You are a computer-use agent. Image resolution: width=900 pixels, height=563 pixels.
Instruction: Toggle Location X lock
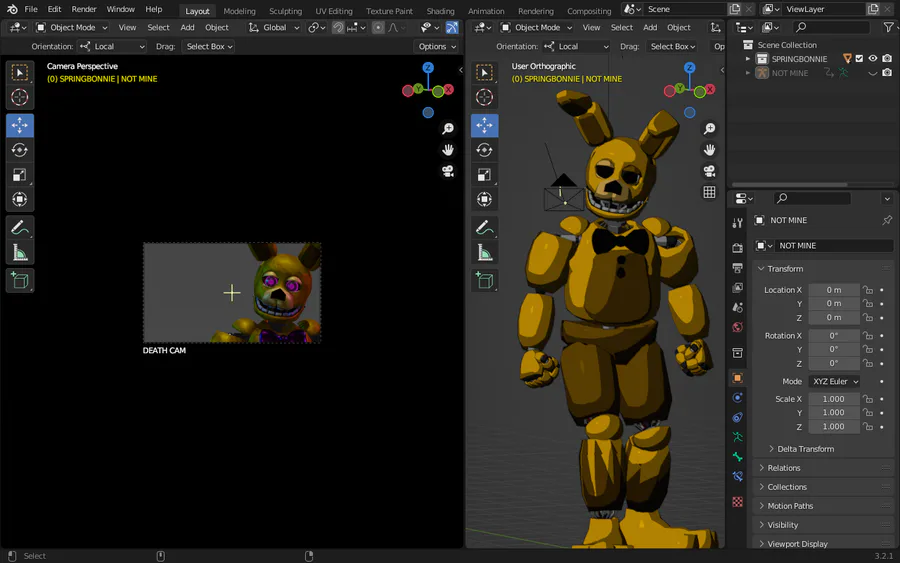point(868,290)
